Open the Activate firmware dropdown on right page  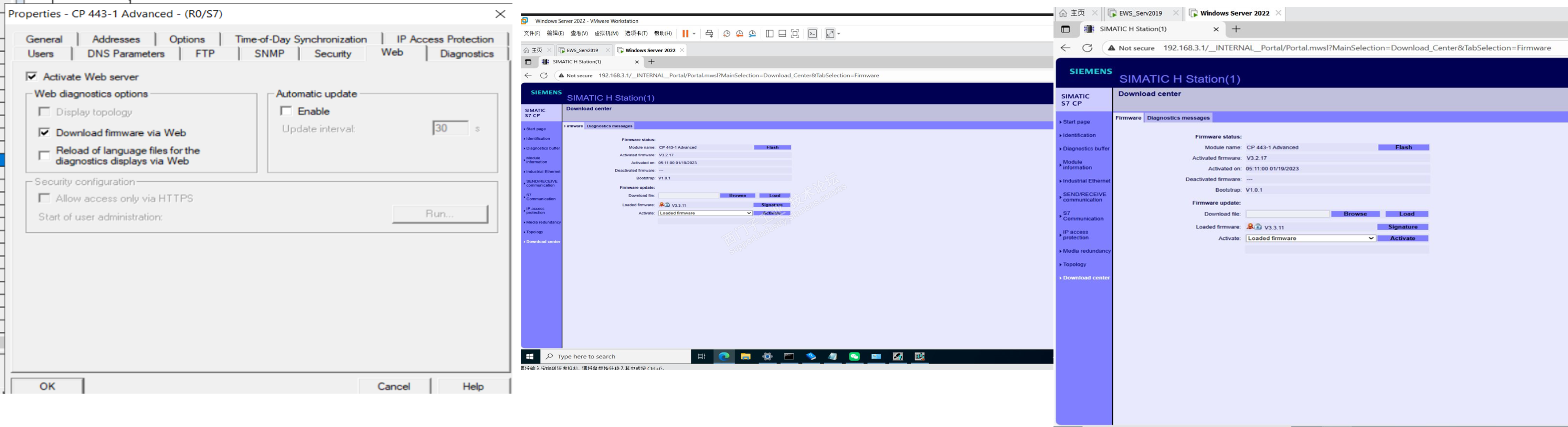1310,238
